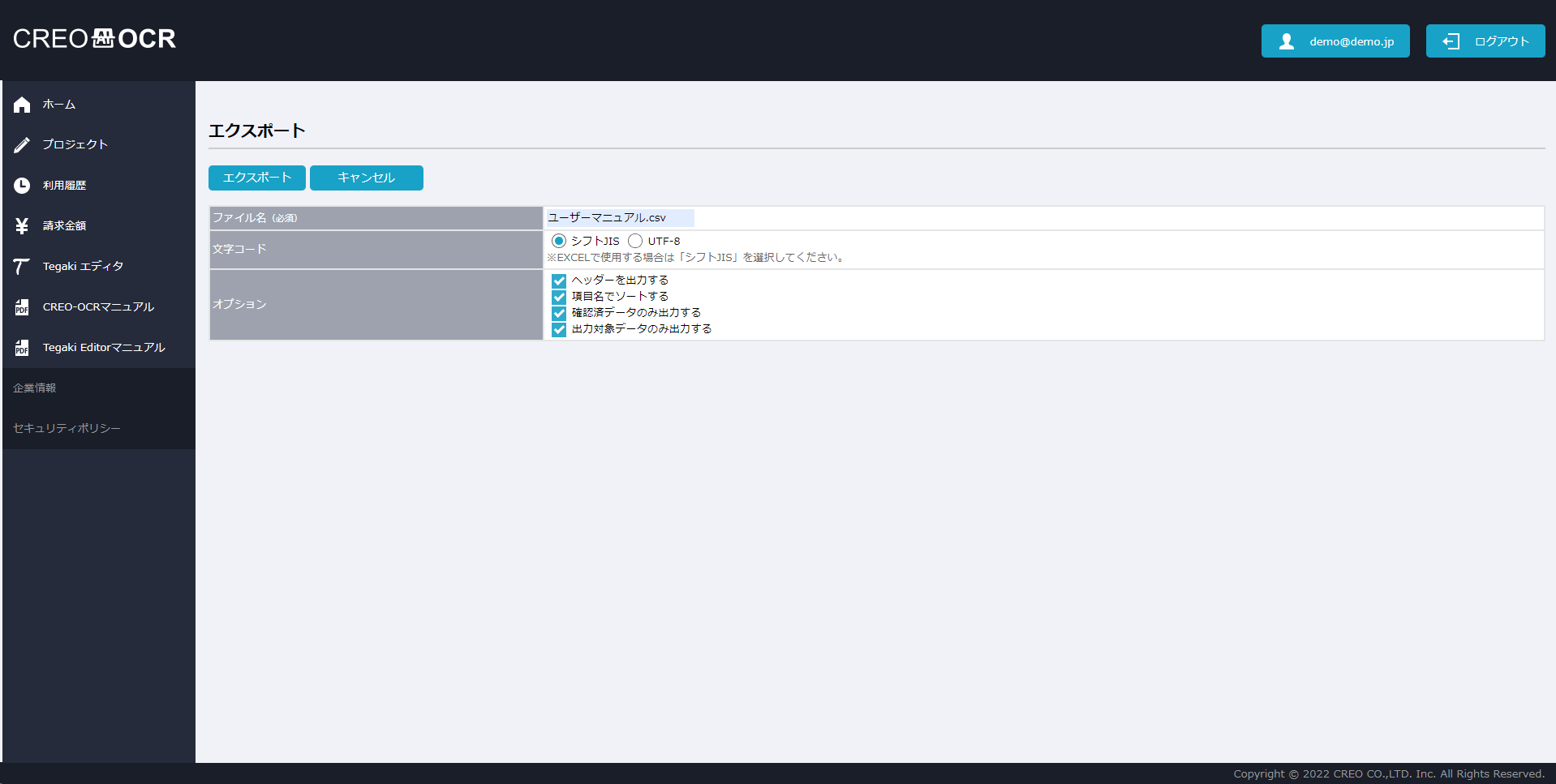The image size is (1556, 784).
Task: Select the UTF-8 encoding option
Action: point(635,241)
